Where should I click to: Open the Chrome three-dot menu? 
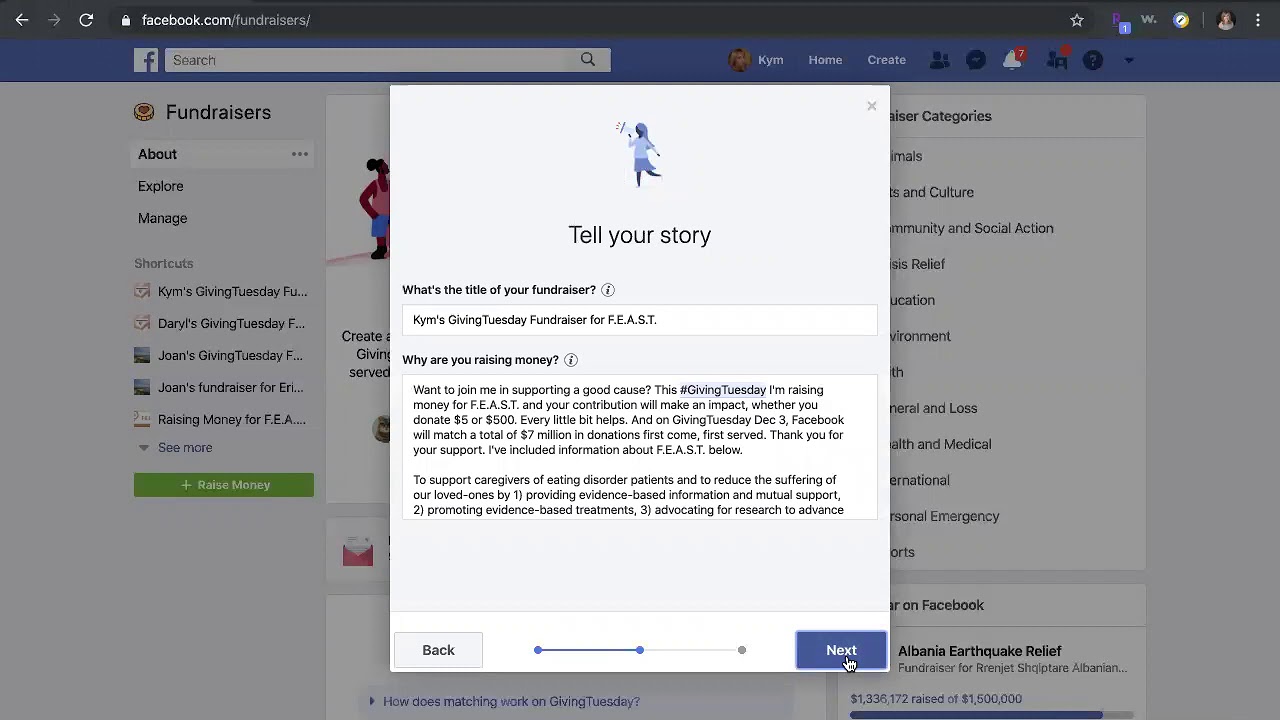coord(1258,20)
